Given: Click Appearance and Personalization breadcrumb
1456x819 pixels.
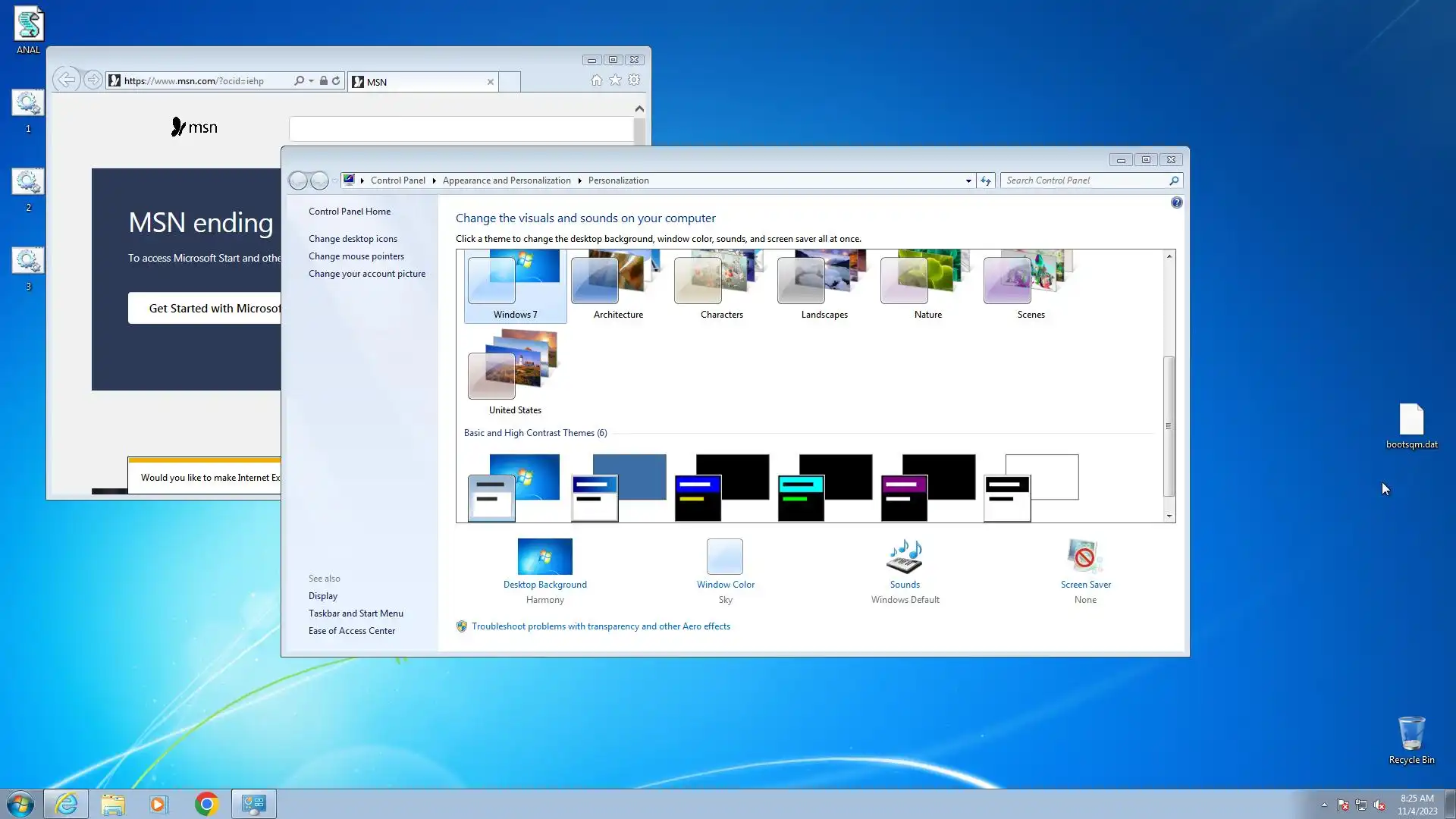Looking at the screenshot, I should (507, 180).
